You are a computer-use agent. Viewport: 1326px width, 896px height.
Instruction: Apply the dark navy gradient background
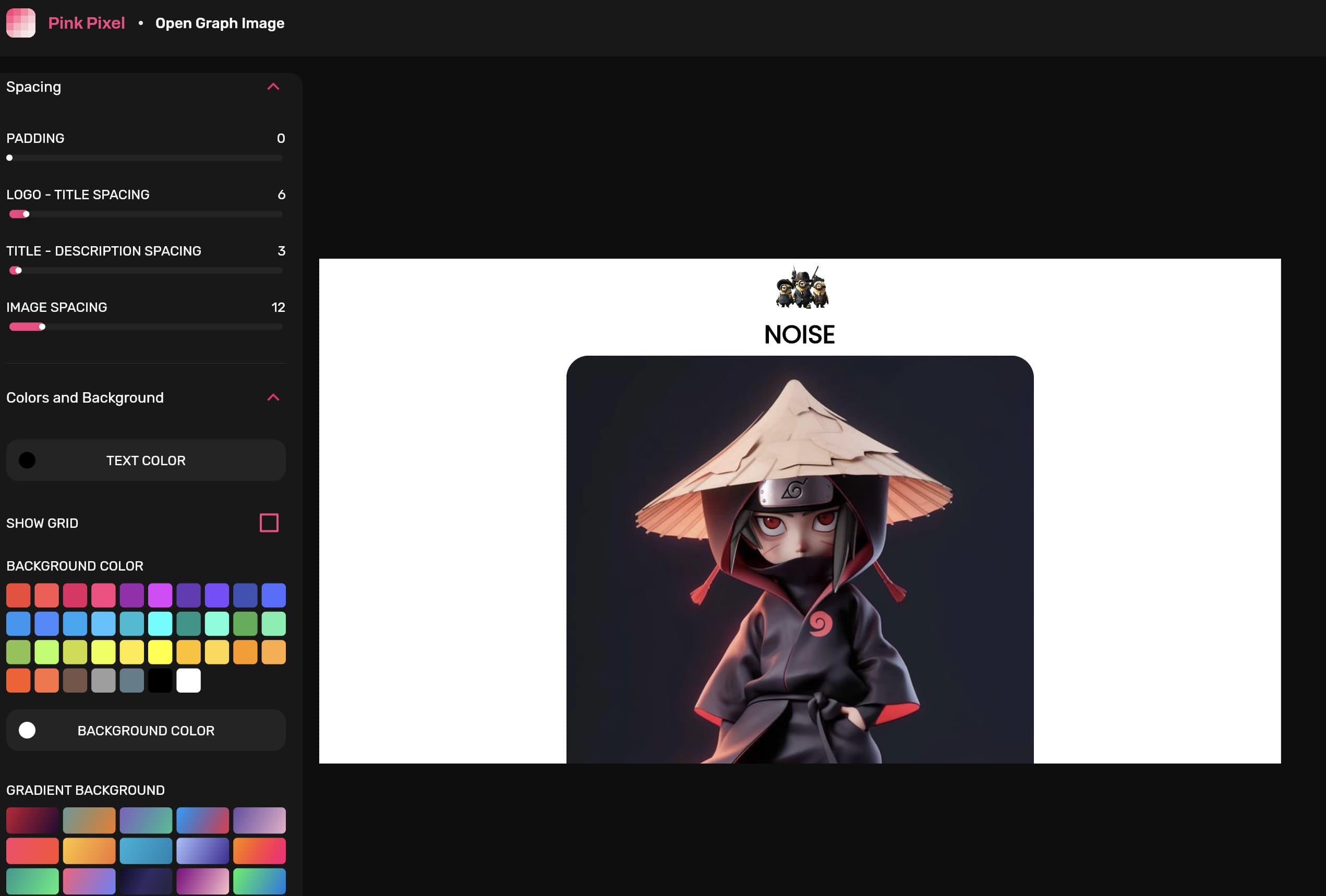146,881
